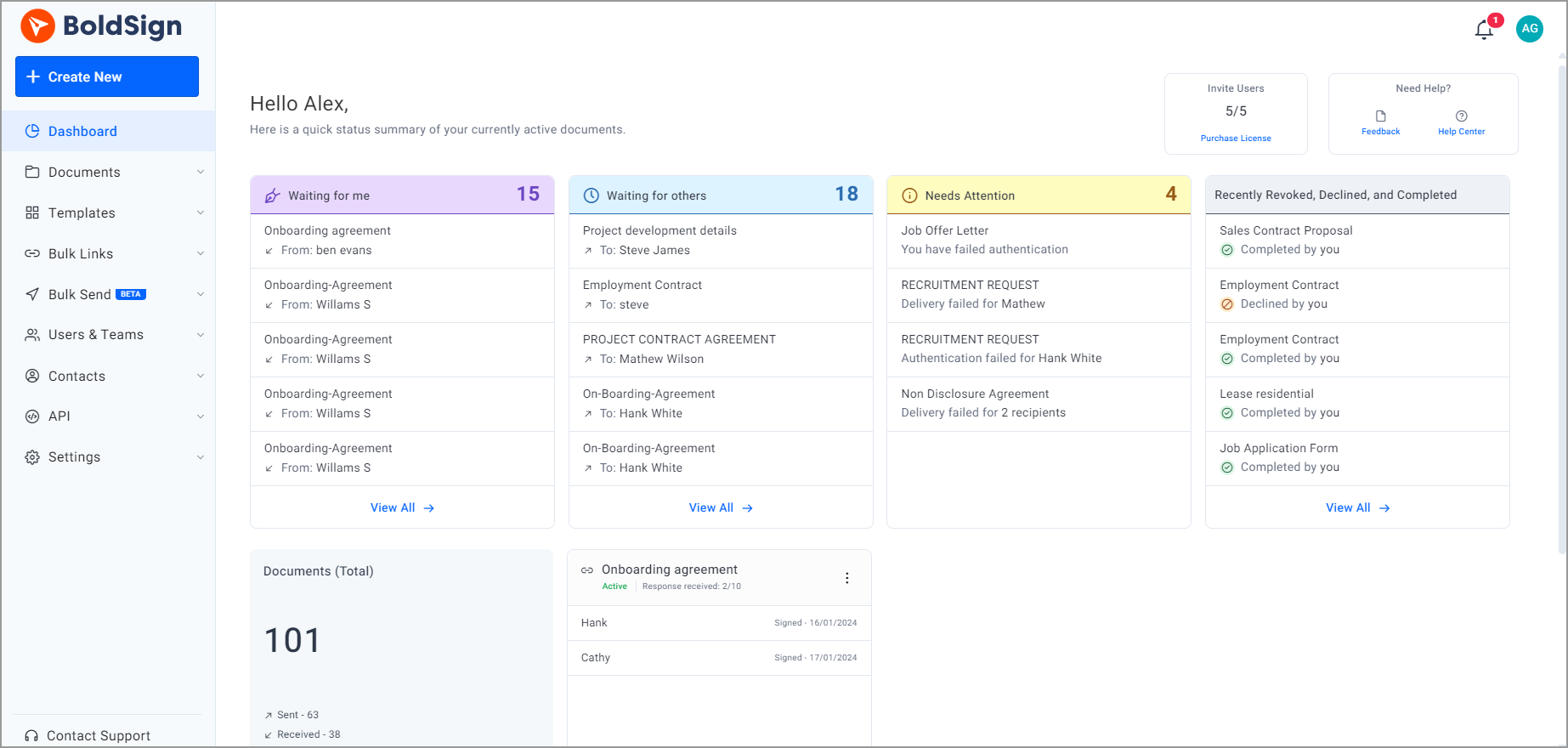Expand the Documents sidebar chevron
The width and height of the screenshot is (1568, 748).
201,172
